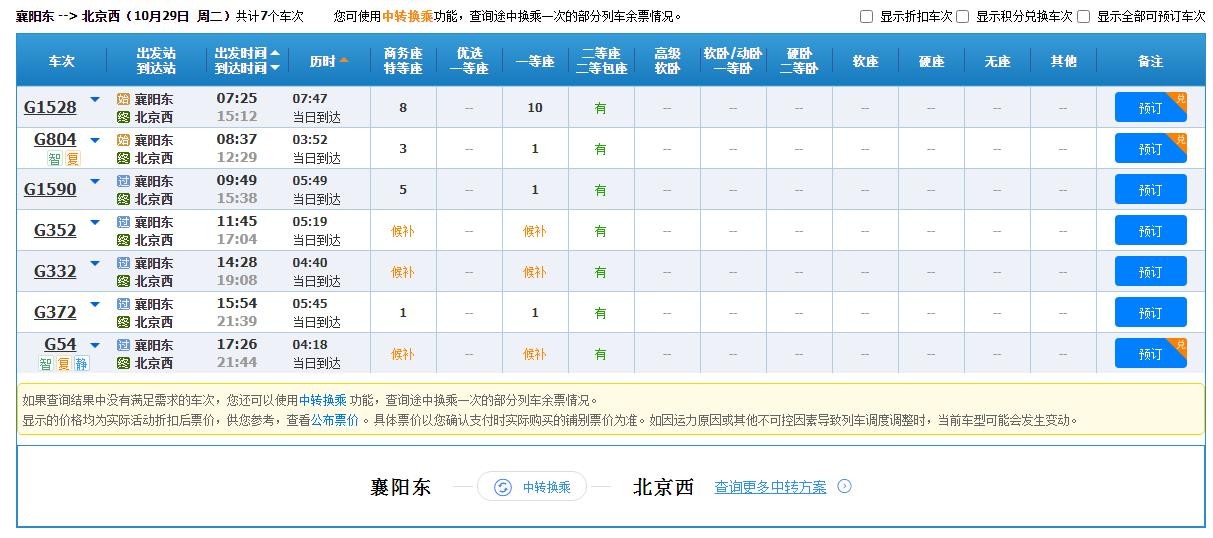Tick the 显示积分兑换车次 checkbox

[x=962, y=17]
